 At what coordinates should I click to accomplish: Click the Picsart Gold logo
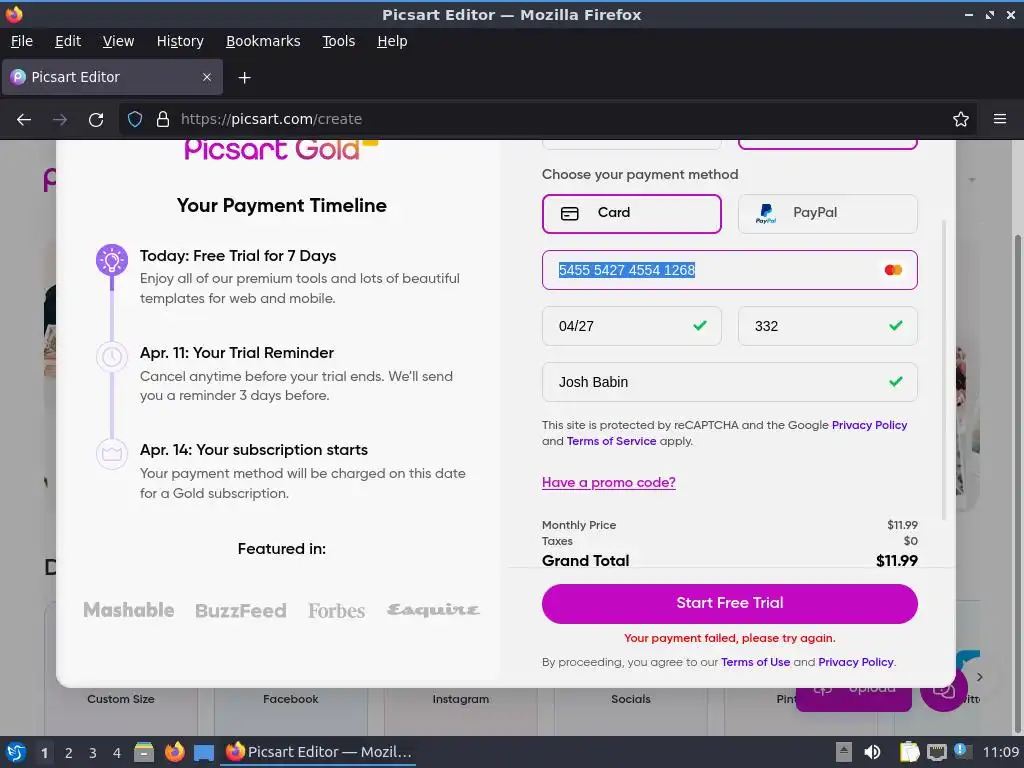coord(281,150)
